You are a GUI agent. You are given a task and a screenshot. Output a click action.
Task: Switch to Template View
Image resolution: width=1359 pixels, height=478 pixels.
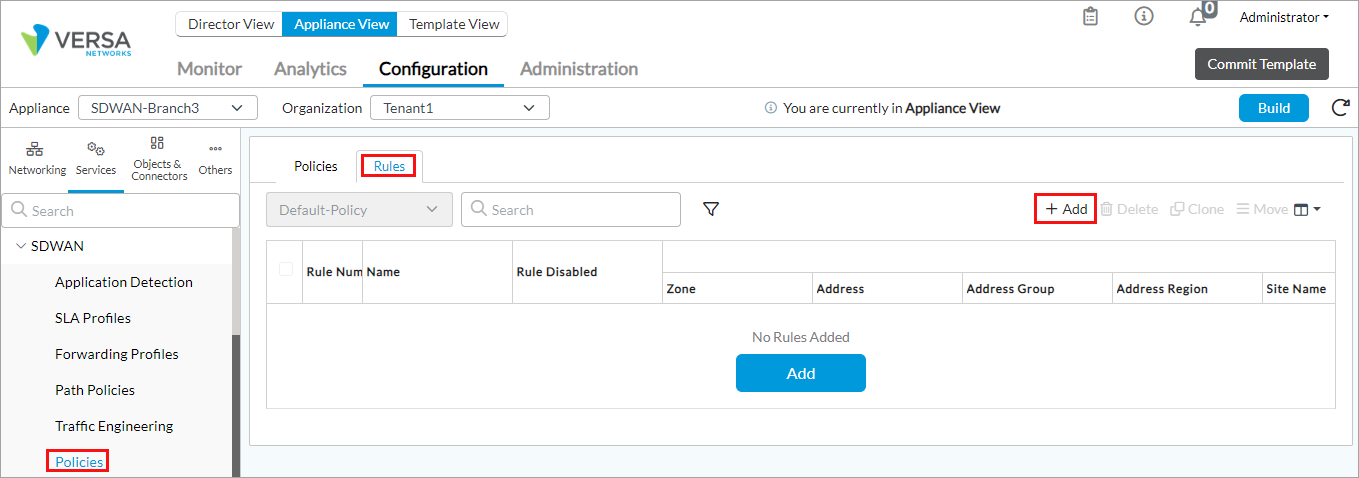pyautogui.click(x=453, y=24)
